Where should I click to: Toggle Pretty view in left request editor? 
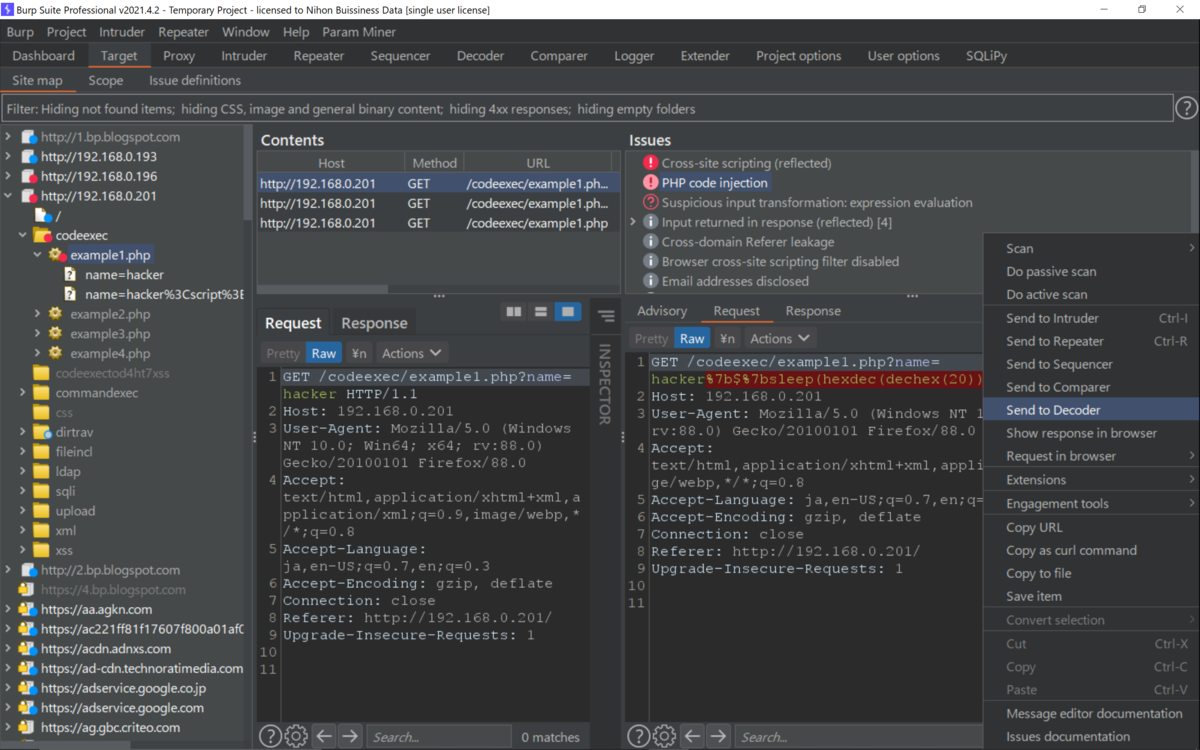[283, 353]
